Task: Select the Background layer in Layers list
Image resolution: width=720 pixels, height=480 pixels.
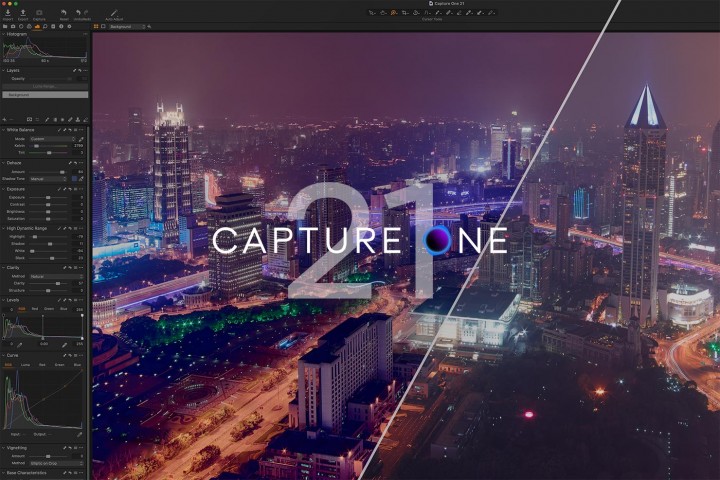Action: [x=44, y=94]
